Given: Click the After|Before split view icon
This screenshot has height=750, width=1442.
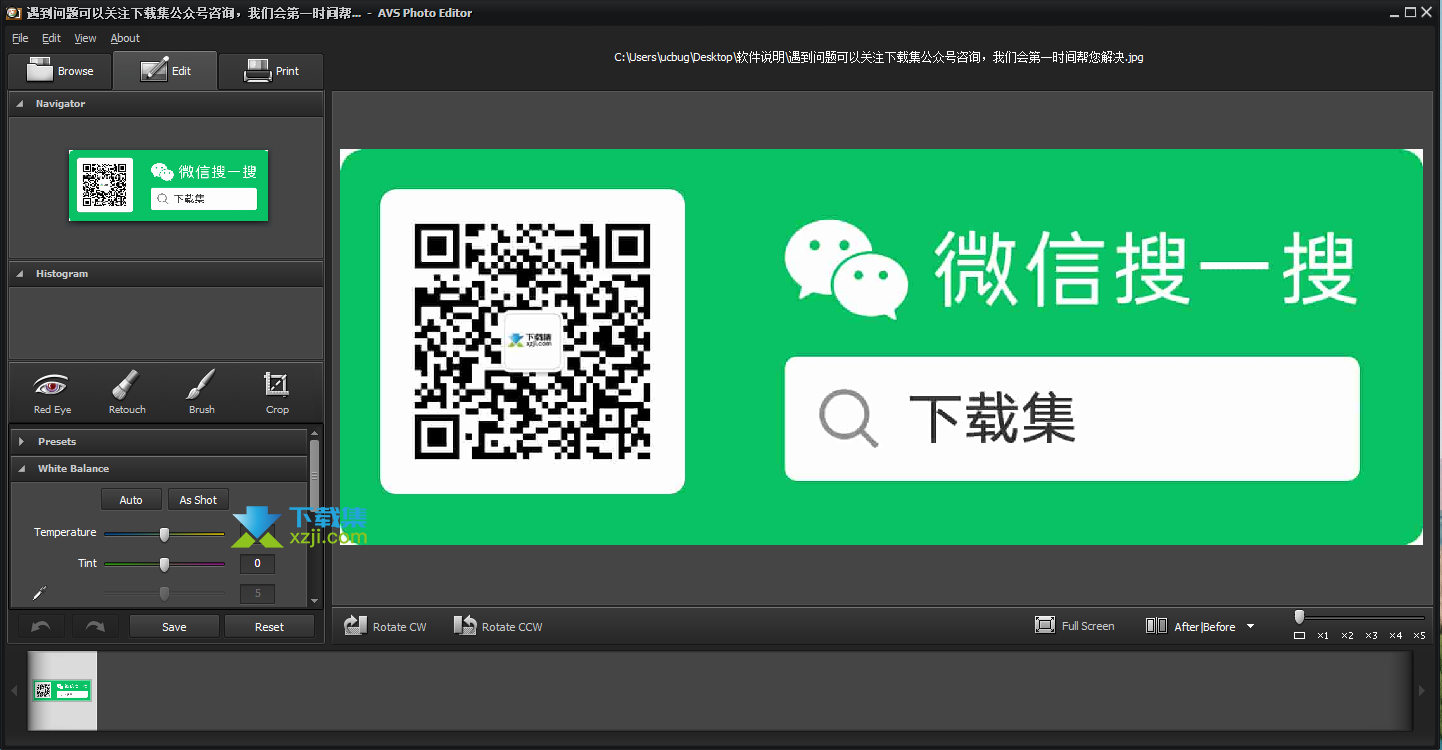Looking at the screenshot, I should pos(1156,626).
